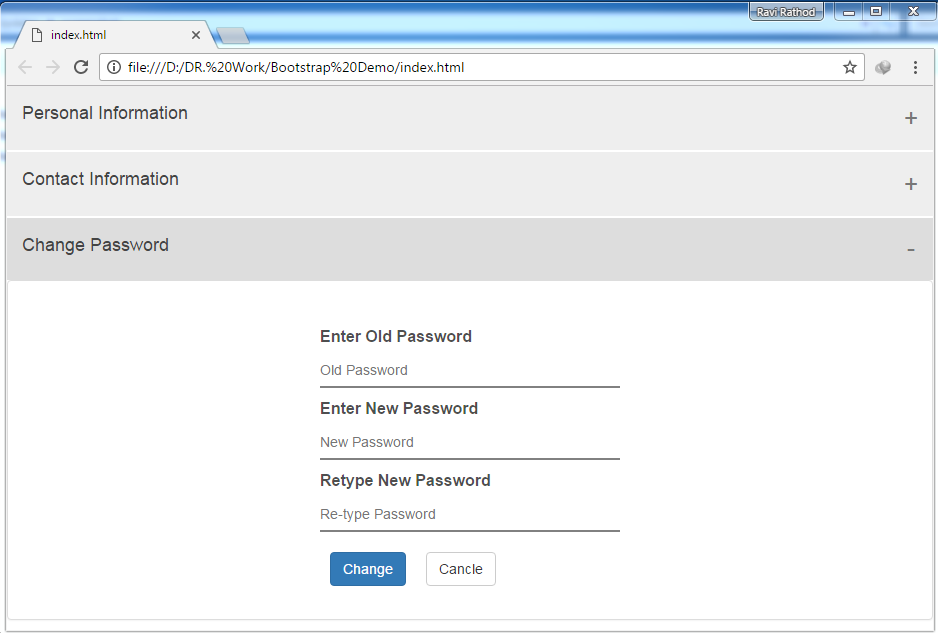Click the extension icon beside the address bar
Image resolution: width=938 pixels, height=633 pixels.
(x=883, y=68)
